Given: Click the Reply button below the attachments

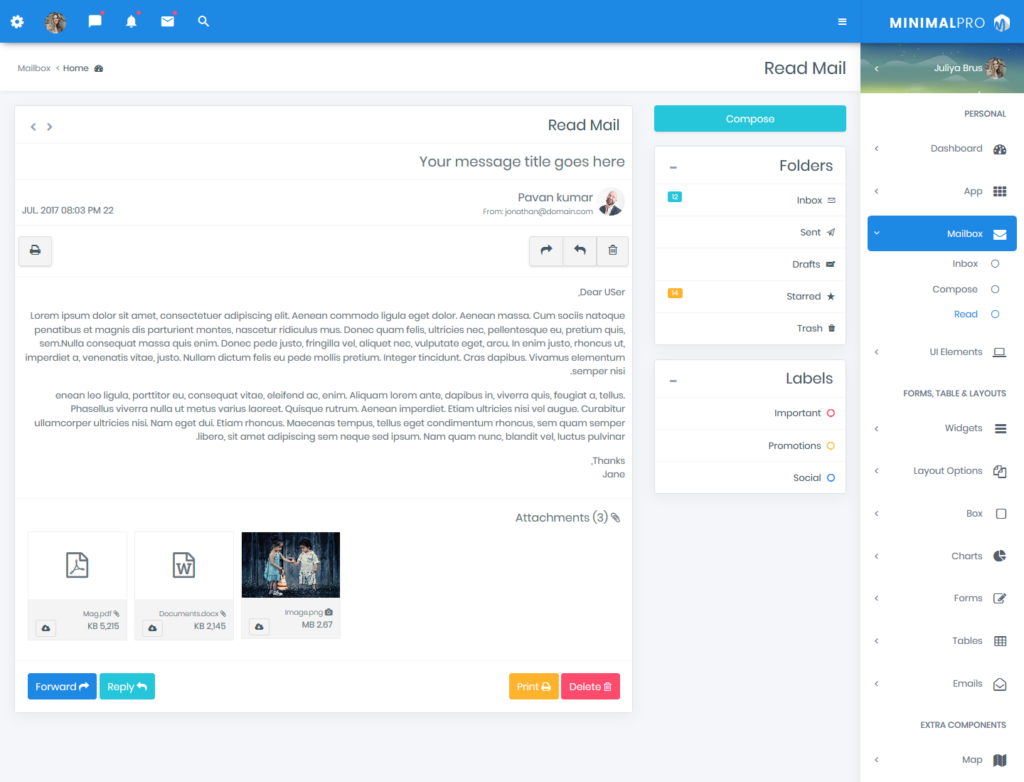Looking at the screenshot, I should point(127,686).
